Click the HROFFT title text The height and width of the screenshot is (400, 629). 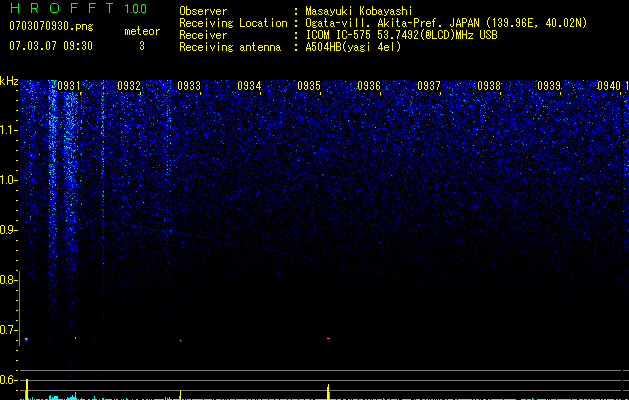[x=63, y=8]
